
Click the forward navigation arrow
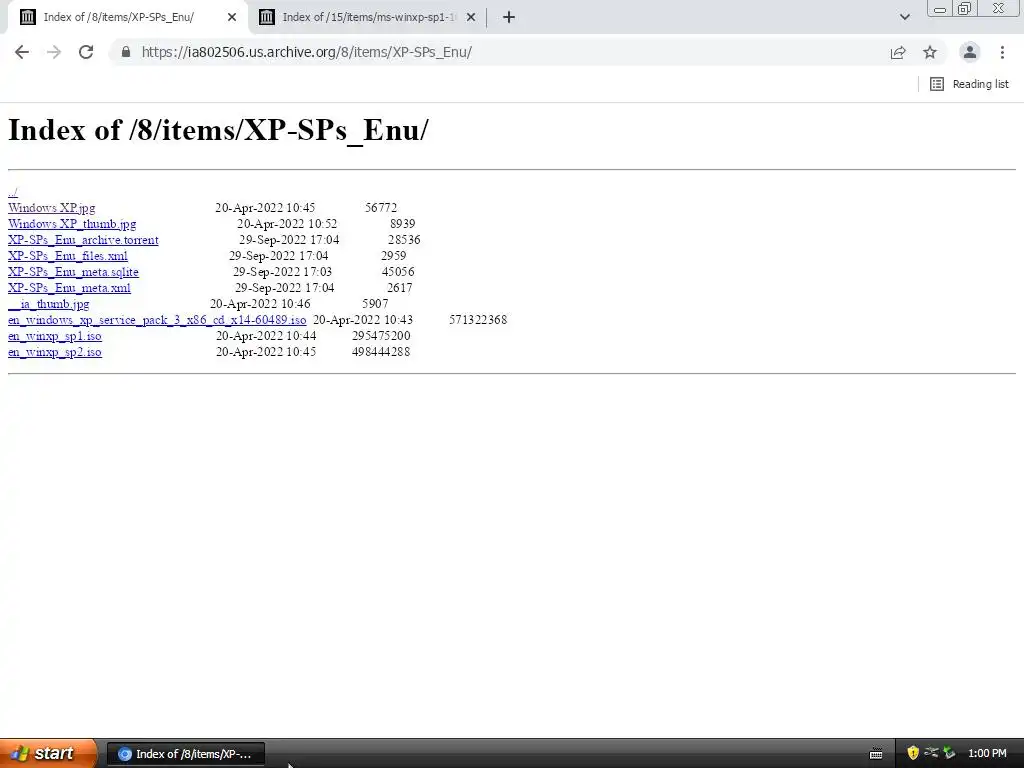pos(54,52)
